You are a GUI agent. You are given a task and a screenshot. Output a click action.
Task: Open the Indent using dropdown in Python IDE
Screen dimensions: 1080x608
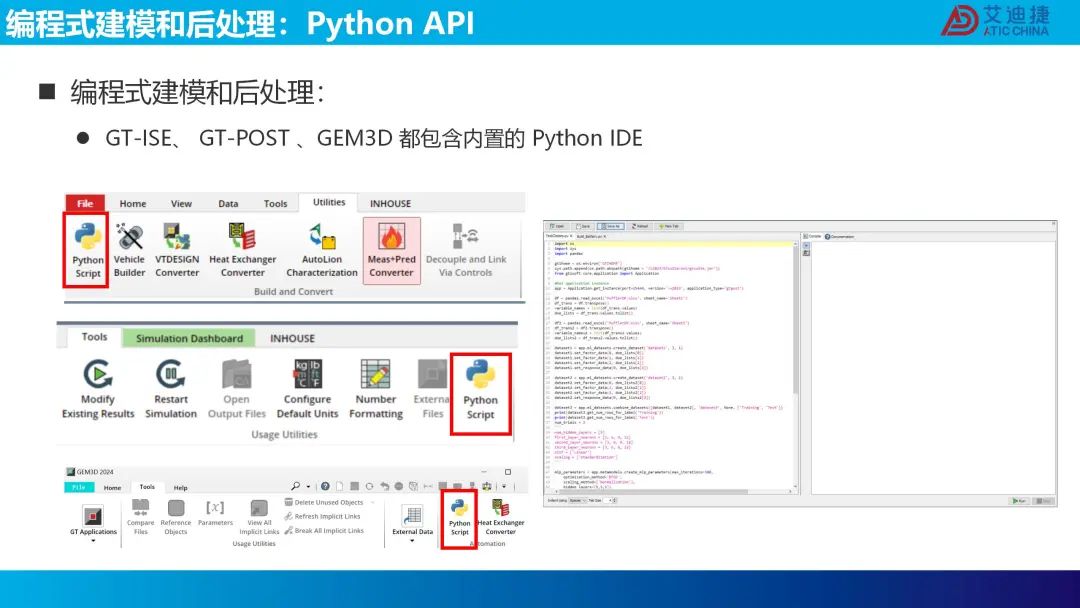(575, 501)
